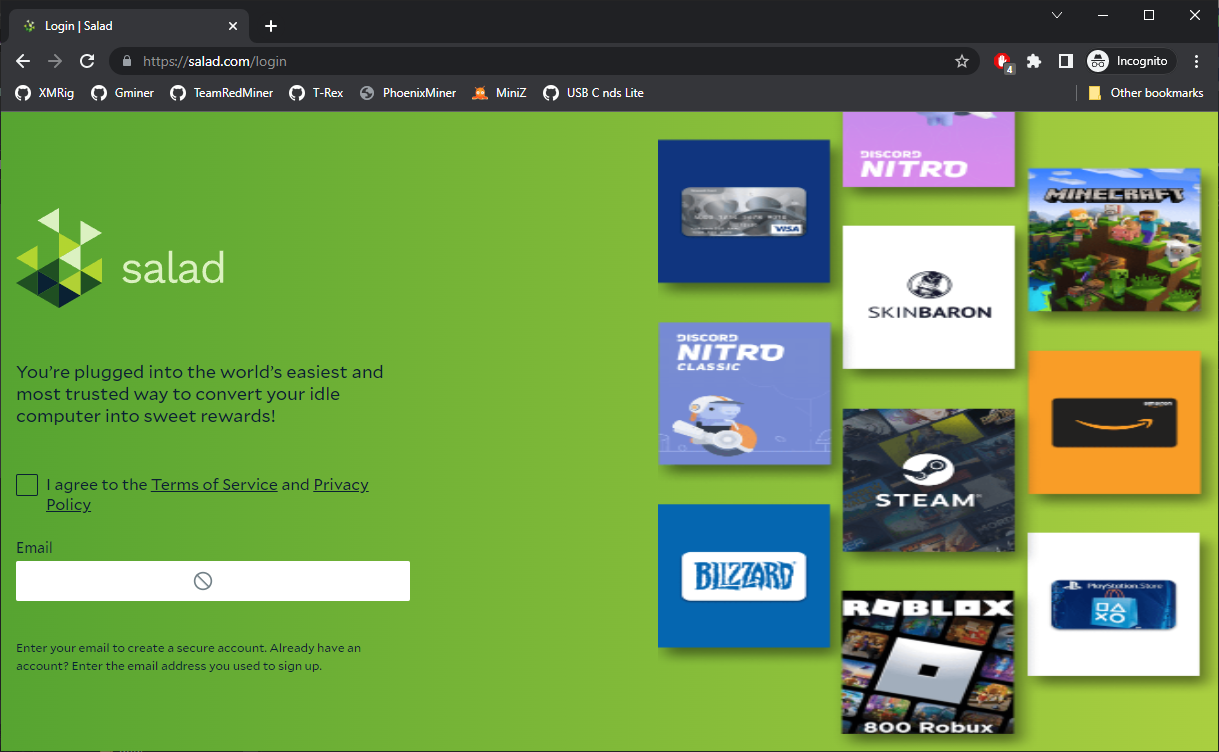Open the red extension icon with badge 4
1219x752 pixels.
[x=1003, y=62]
